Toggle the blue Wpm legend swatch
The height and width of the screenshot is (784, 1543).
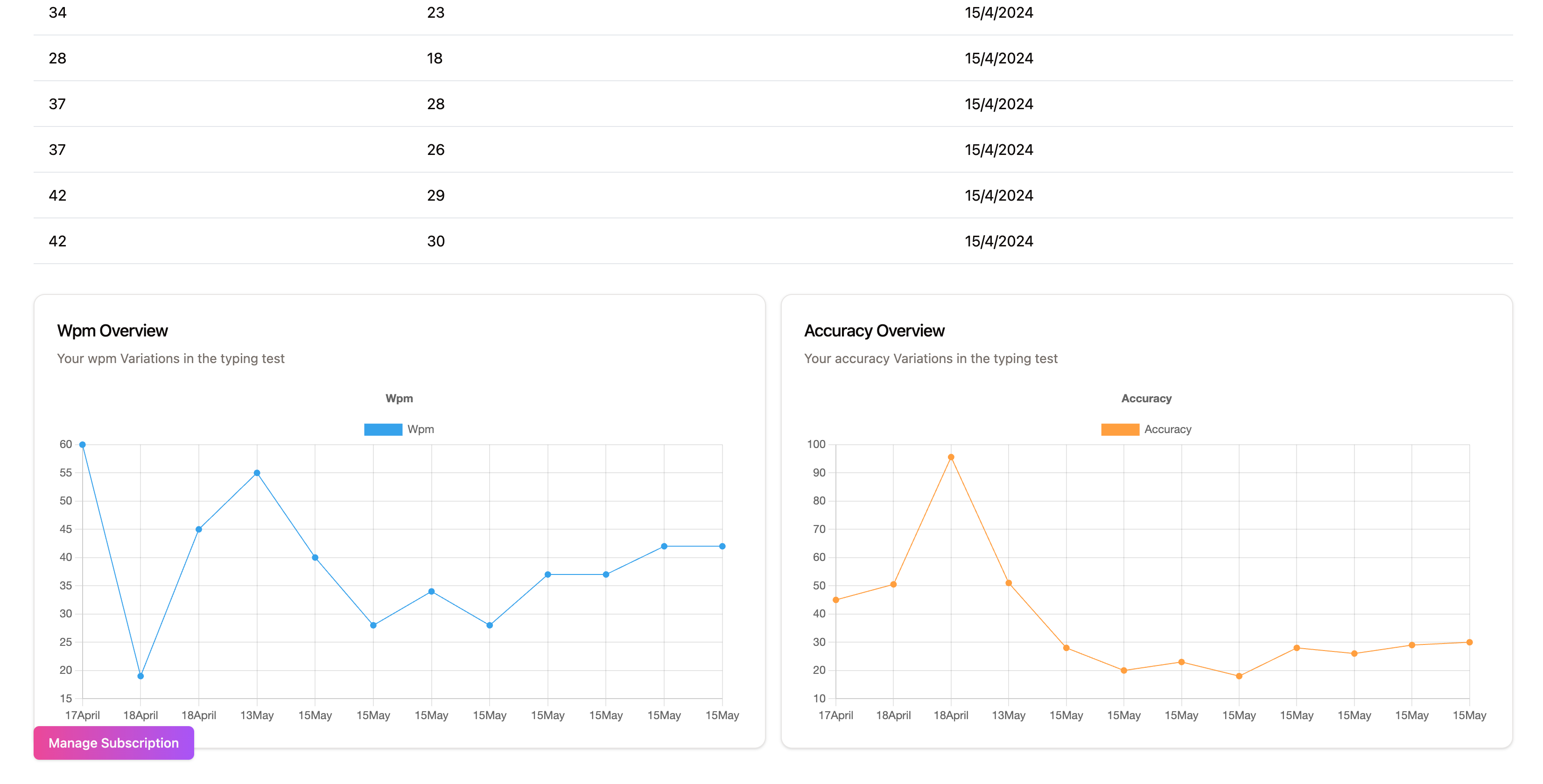pyautogui.click(x=383, y=429)
